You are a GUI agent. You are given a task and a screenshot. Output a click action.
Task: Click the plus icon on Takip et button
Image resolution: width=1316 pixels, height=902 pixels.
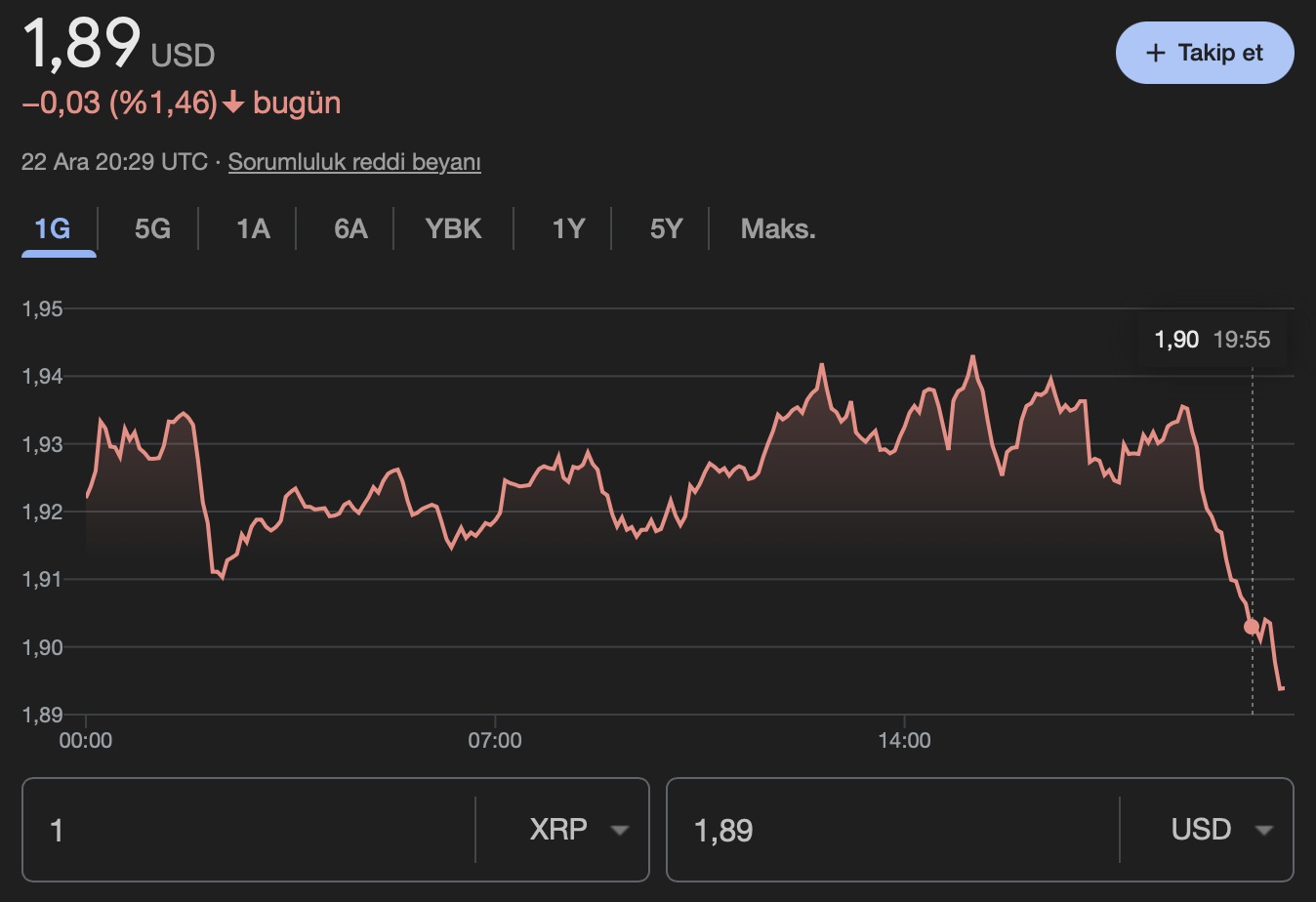click(1156, 53)
